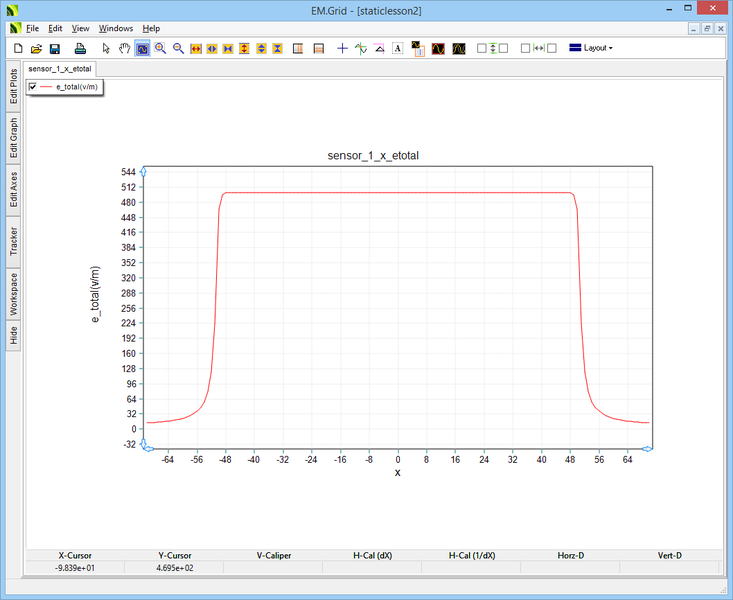Switch to the sensor_1_x_etotal tab

pyautogui.click(x=60, y=69)
